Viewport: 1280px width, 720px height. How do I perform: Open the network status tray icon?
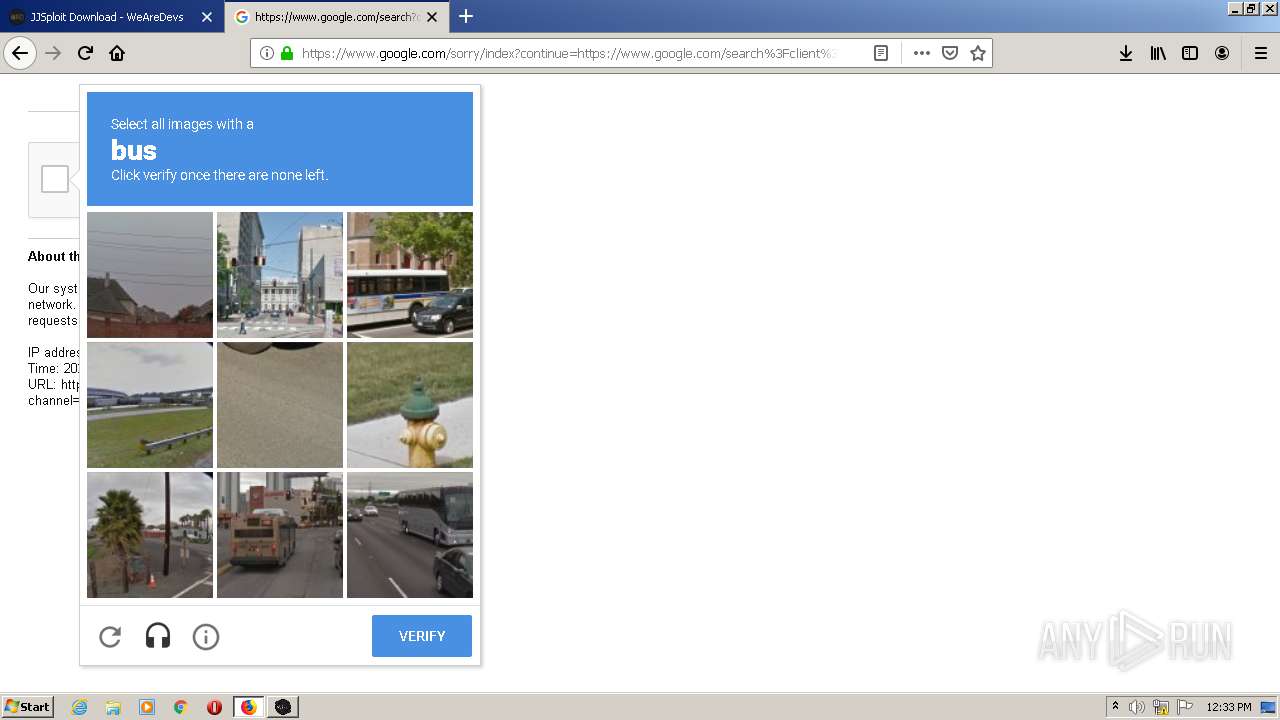coord(1161,707)
